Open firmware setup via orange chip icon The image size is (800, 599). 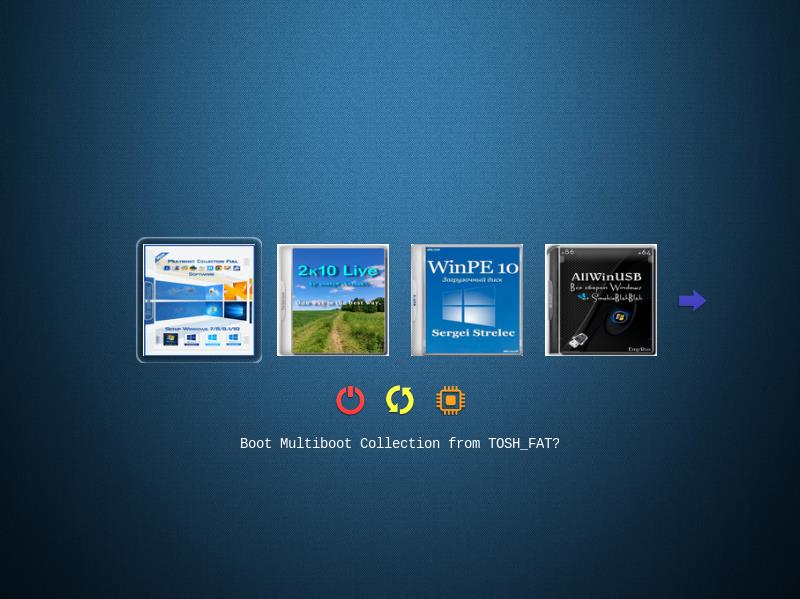(450, 400)
